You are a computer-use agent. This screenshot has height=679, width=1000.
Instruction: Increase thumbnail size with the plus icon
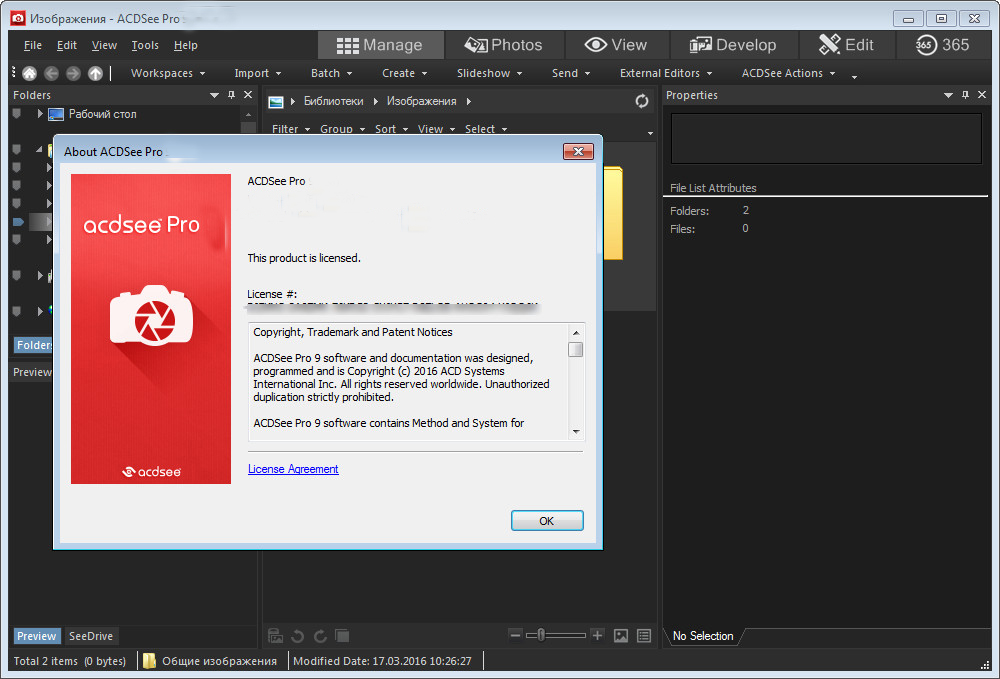[598, 635]
